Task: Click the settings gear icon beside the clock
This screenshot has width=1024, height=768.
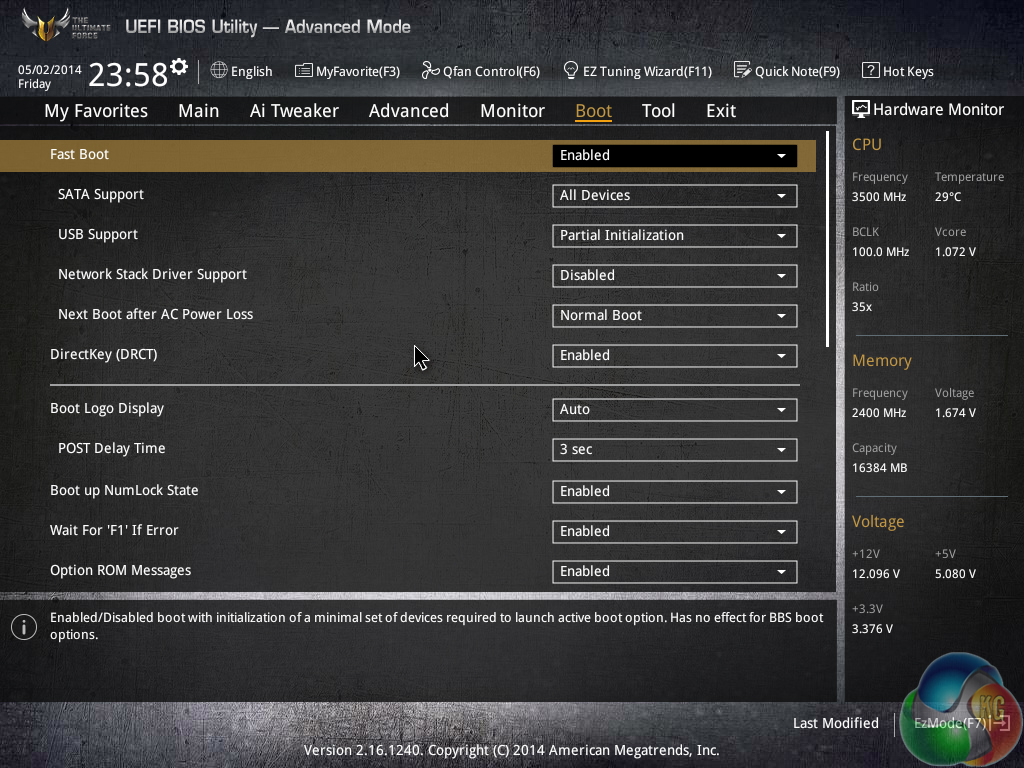Action: pyautogui.click(x=179, y=67)
